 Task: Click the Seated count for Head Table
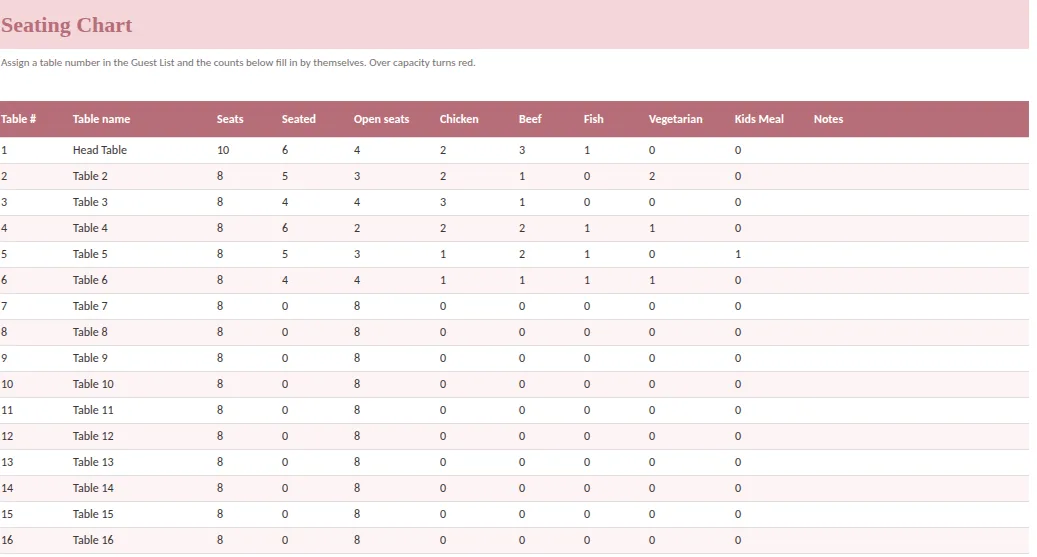click(x=285, y=150)
